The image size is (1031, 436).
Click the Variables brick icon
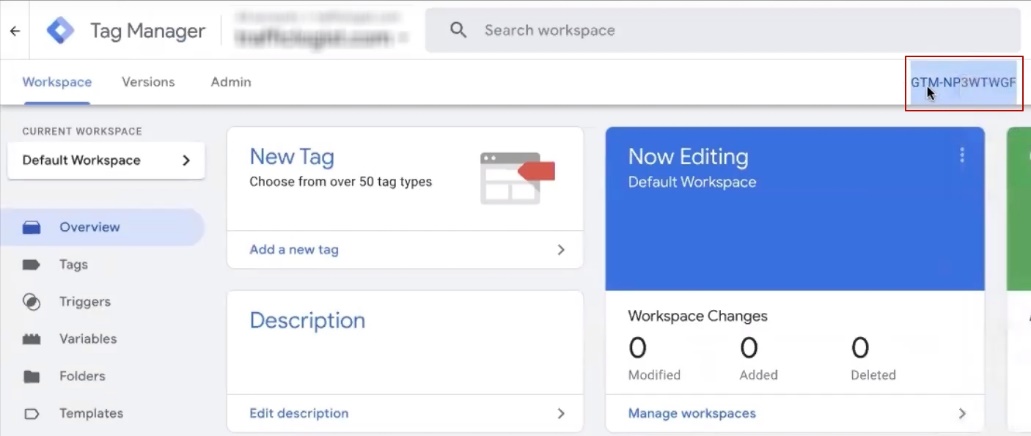(31, 339)
